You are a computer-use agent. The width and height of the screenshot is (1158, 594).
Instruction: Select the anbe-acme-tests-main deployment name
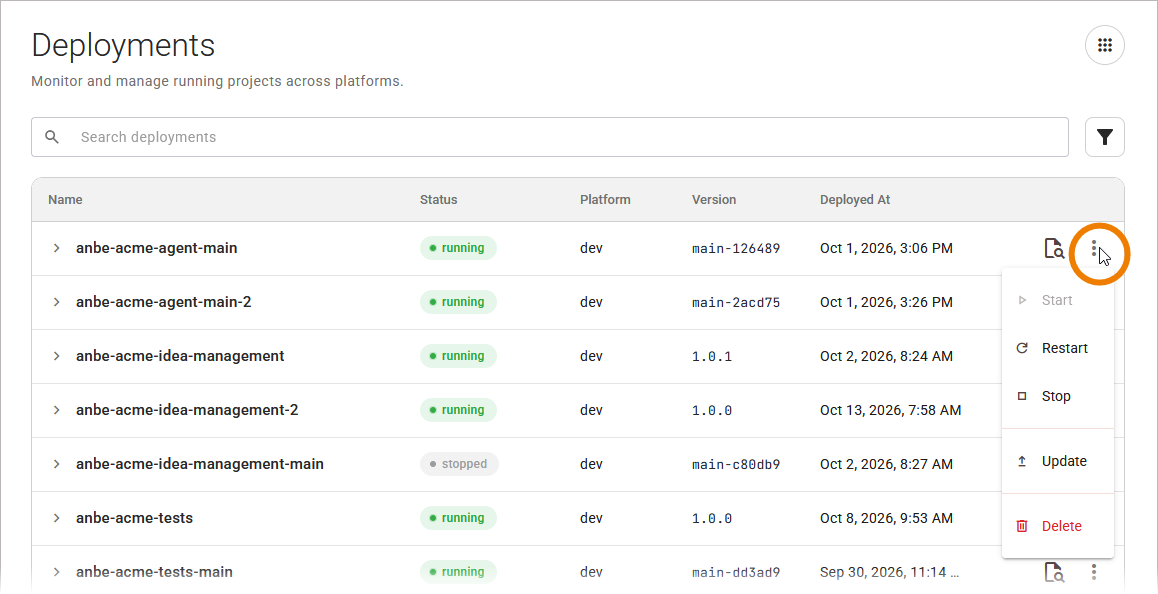point(154,572)
